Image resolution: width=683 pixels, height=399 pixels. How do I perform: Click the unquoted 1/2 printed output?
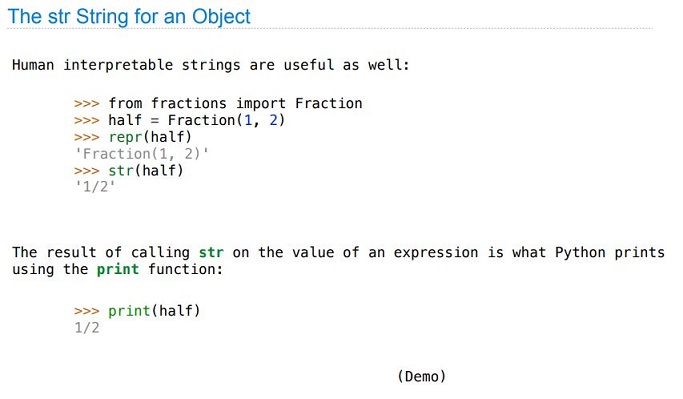point(87,328)
